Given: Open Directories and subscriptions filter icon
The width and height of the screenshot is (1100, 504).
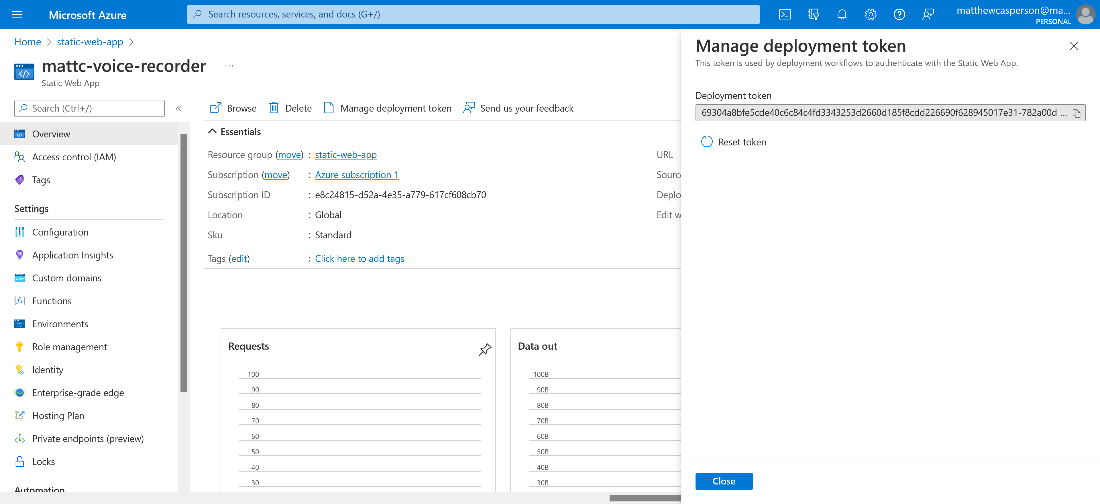Looking at the screenshot, I should (814, 14).
